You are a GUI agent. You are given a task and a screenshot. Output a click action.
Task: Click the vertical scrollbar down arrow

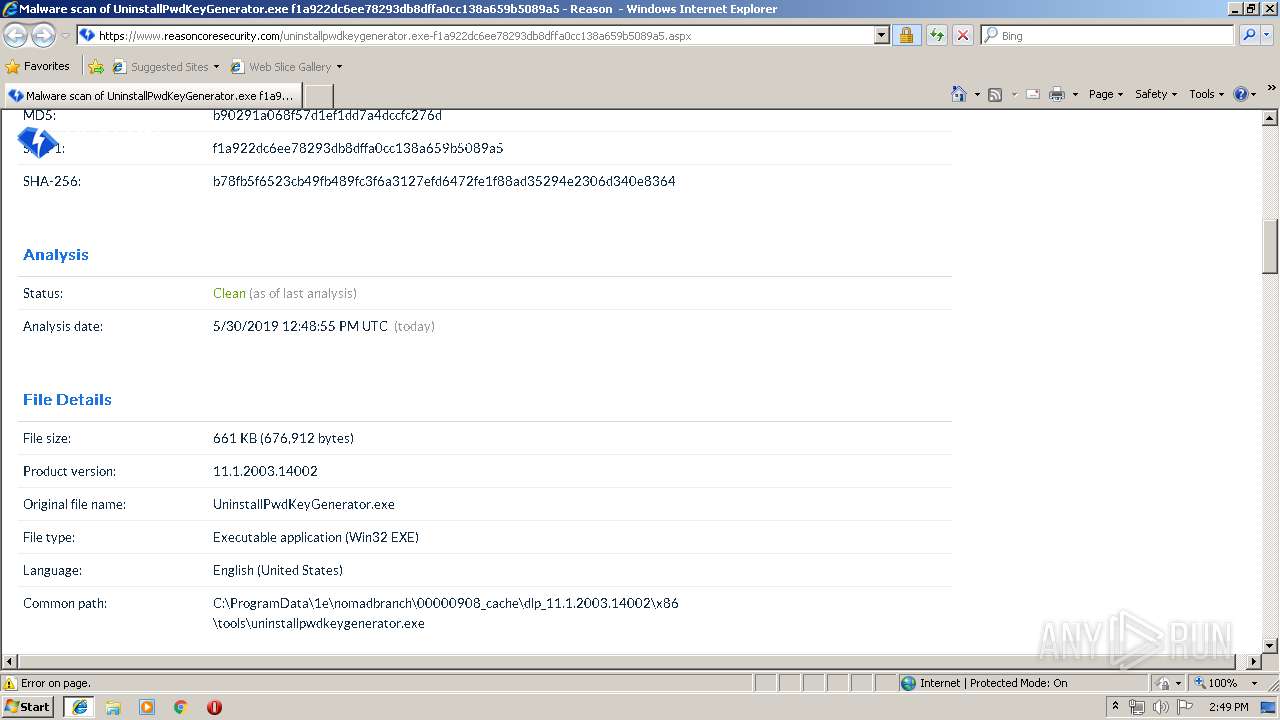tap(1270, 646)
